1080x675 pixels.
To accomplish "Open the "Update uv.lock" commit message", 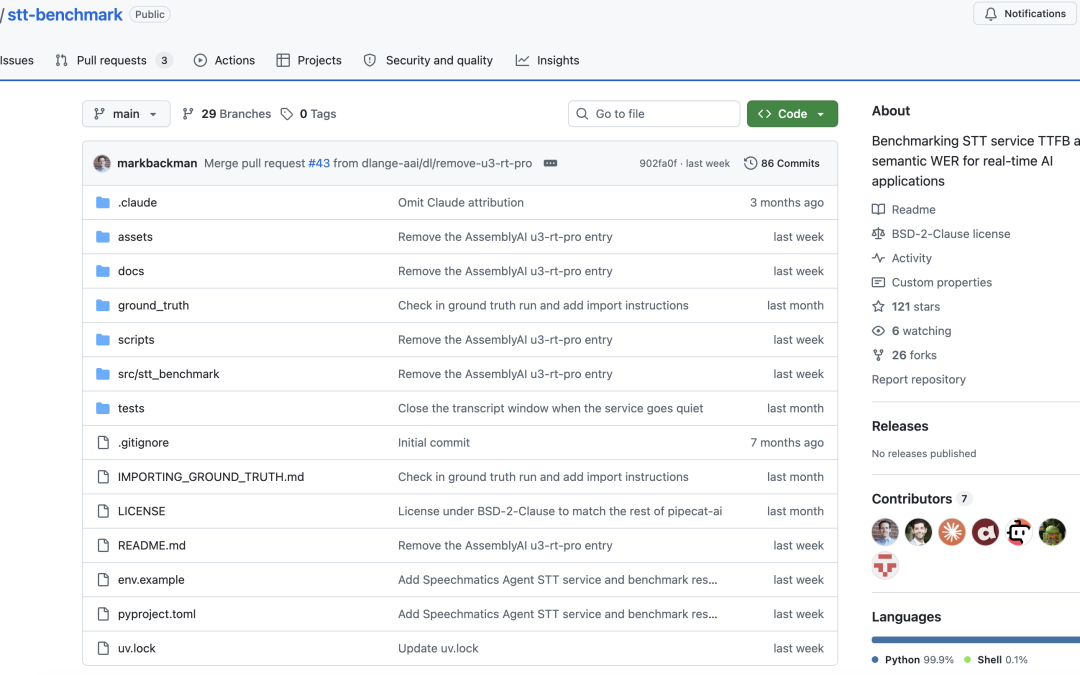I will pos(438,648).
